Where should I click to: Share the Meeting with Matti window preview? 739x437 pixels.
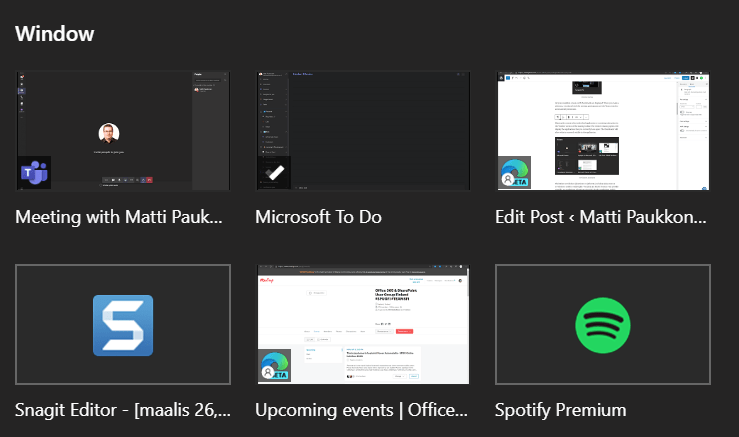[x=123, y=130]
